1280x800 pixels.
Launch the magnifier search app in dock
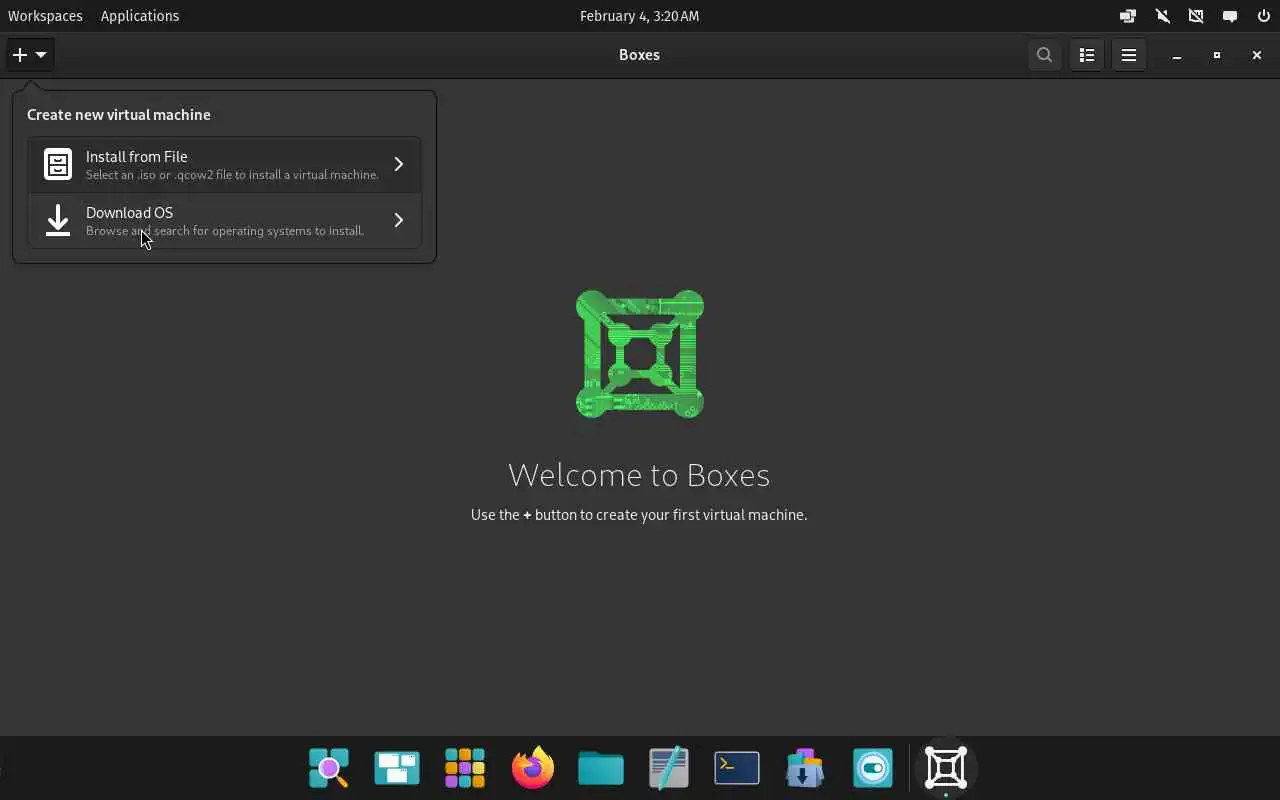(329, 768)
